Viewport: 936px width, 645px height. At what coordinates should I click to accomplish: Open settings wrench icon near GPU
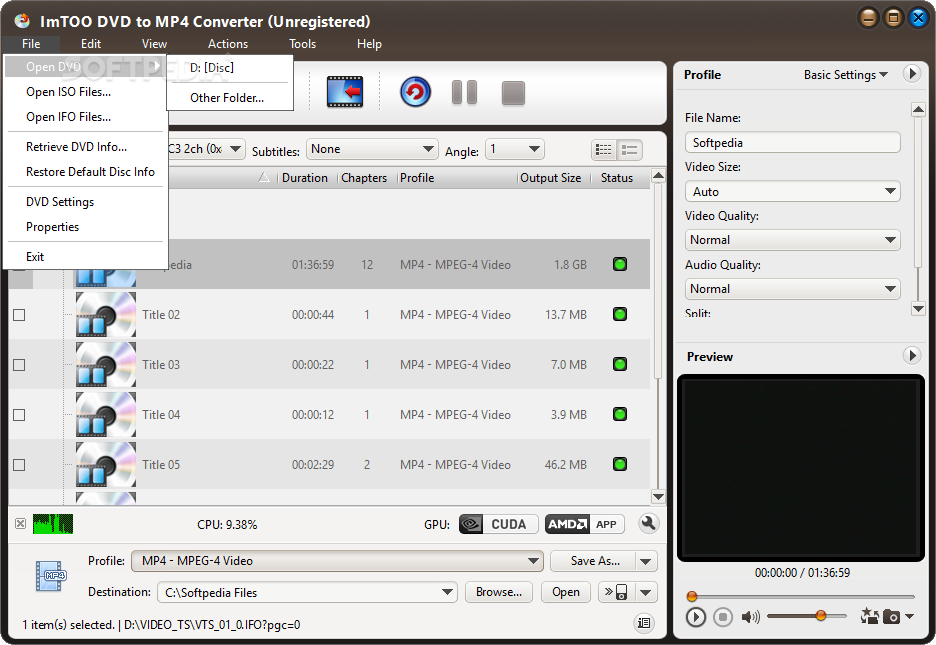648,523
